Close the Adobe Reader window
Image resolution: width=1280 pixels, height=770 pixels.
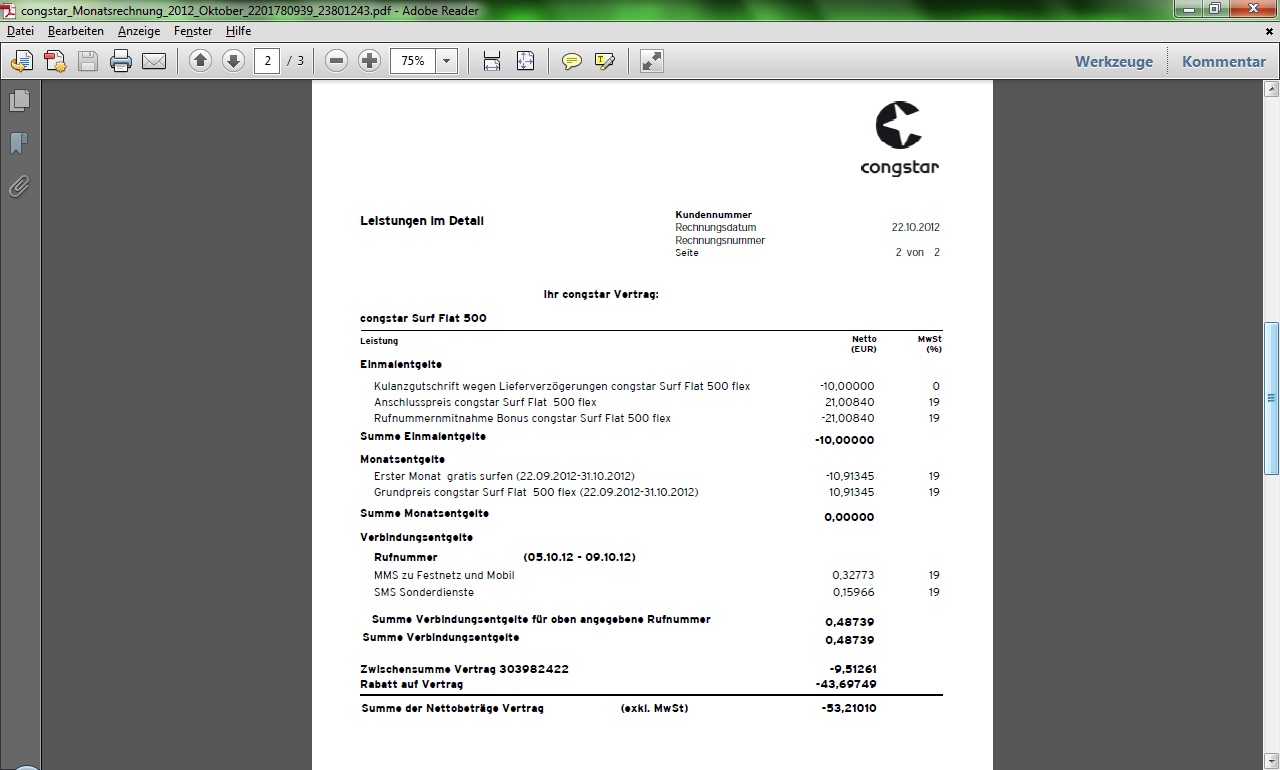pyautogui.click(x=1251, y=9)
